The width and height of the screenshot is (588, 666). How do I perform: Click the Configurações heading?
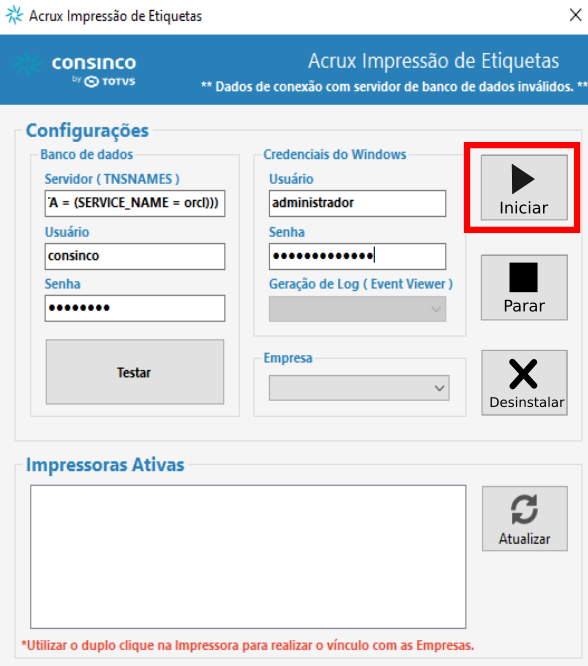[87, 130]
